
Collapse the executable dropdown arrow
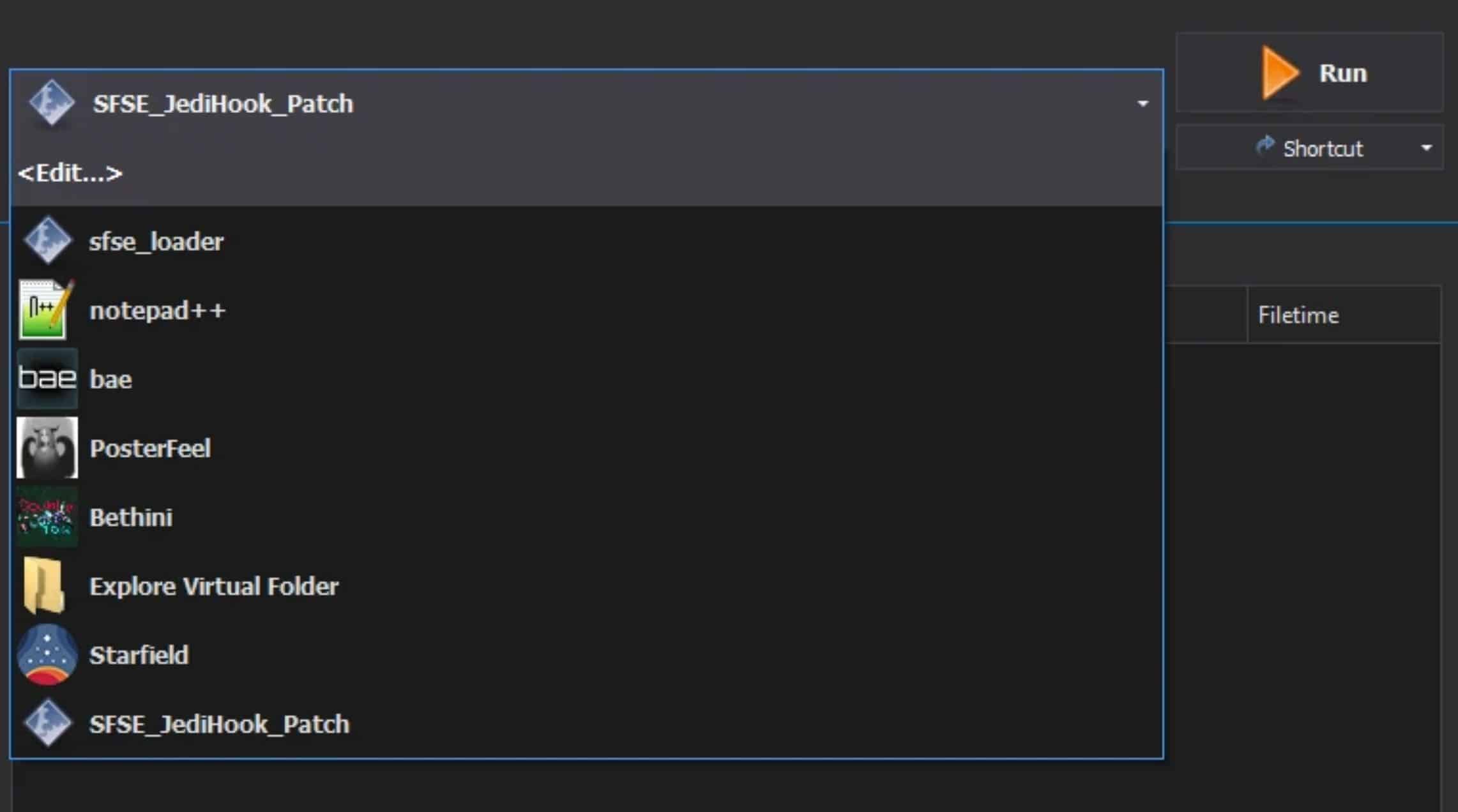tap(1143, 103)
